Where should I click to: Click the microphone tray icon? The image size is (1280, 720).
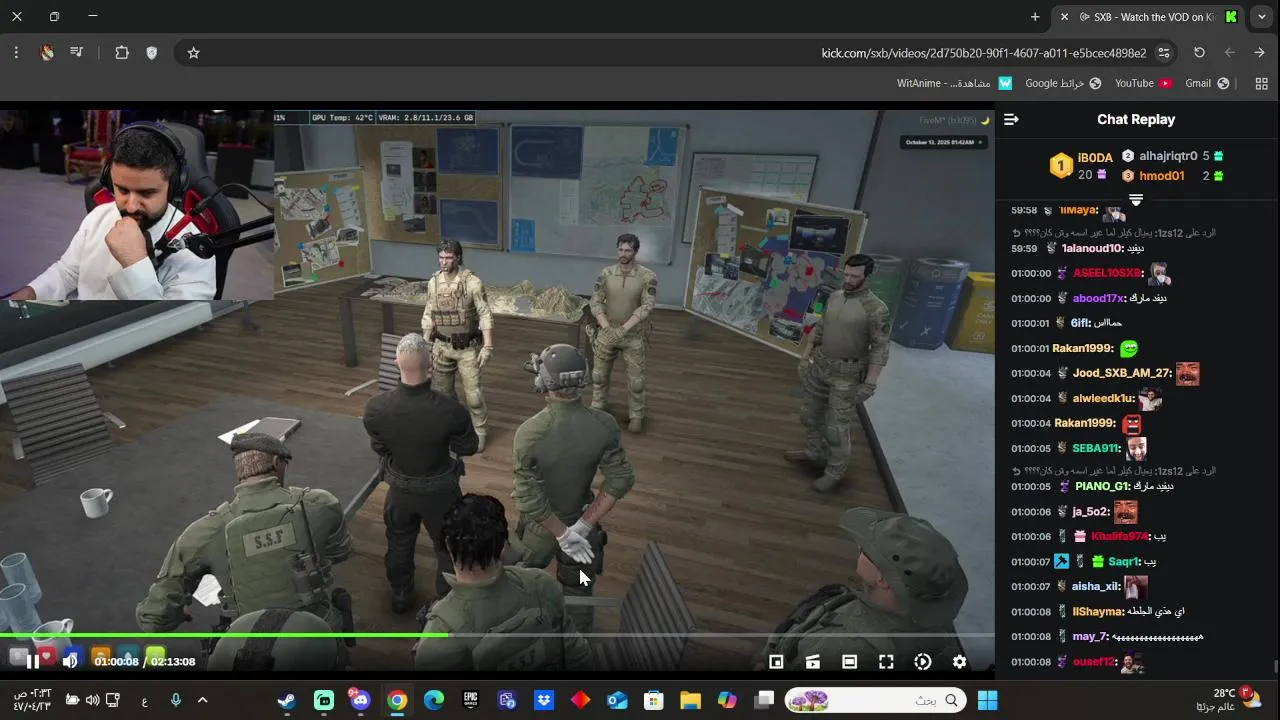point(176,700)
